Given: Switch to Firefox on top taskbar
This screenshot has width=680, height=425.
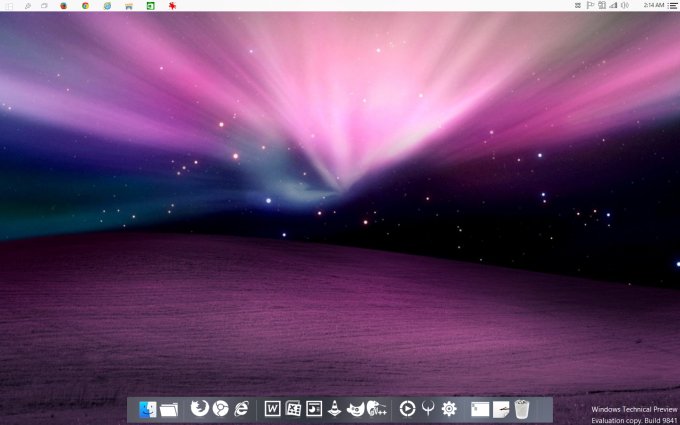Looking at the screenshot, I should (64, 6).
